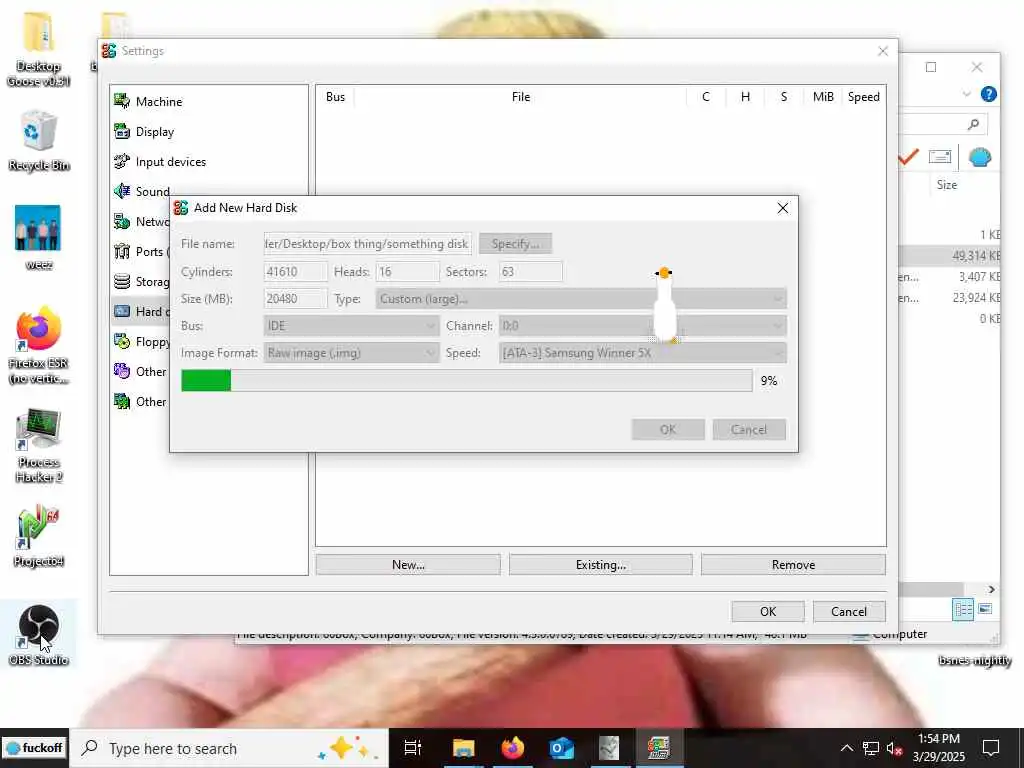
Task: Click the taskbar search box
Action: (229, 748)
